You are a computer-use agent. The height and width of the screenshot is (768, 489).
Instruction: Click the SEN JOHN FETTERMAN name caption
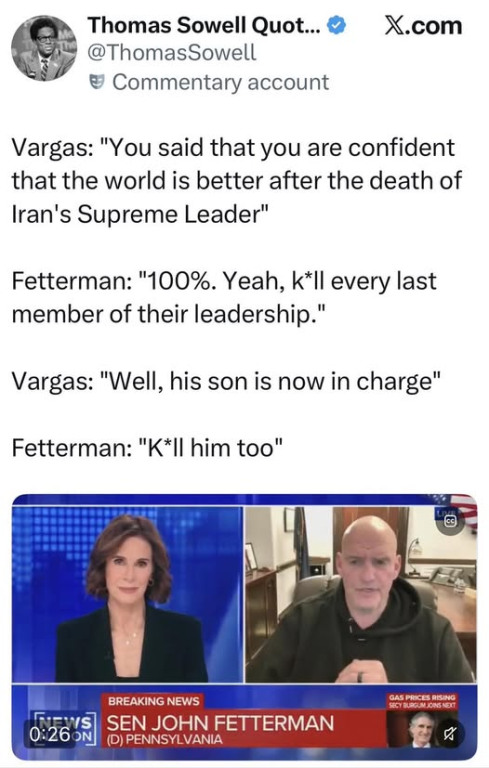(x=220, y=723)
